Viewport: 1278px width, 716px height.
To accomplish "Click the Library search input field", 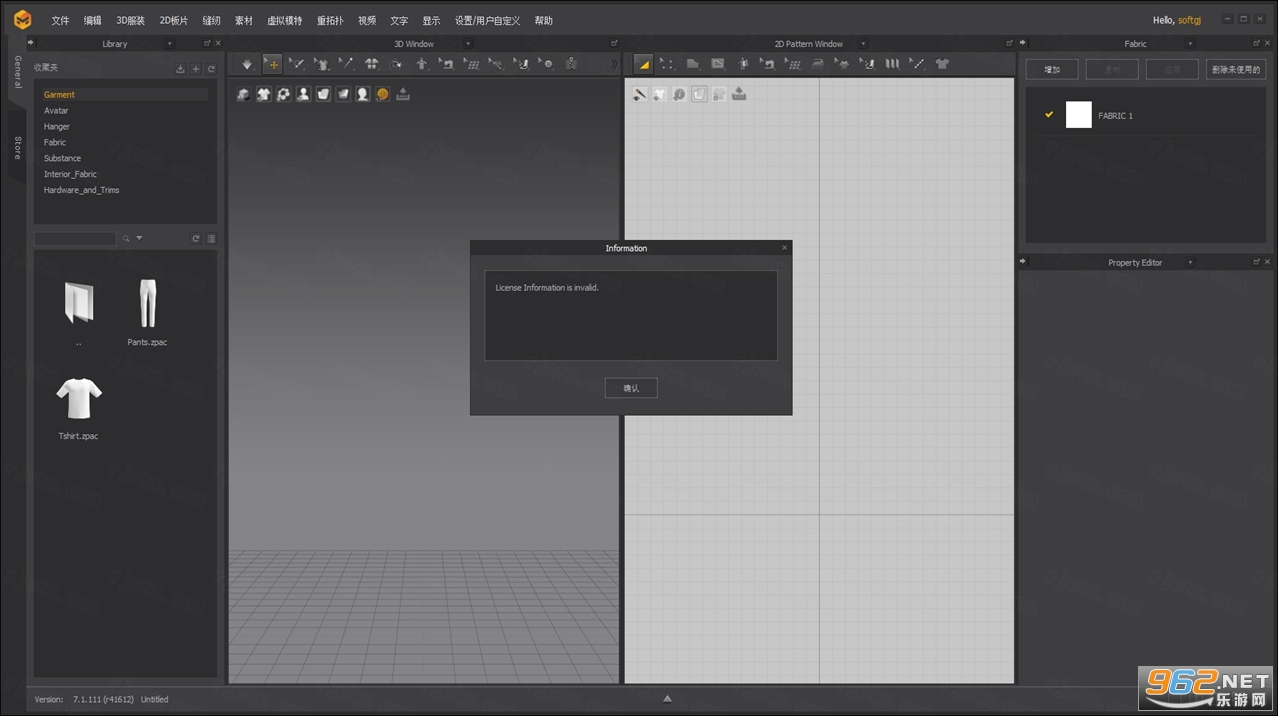I will pos(75,239).
